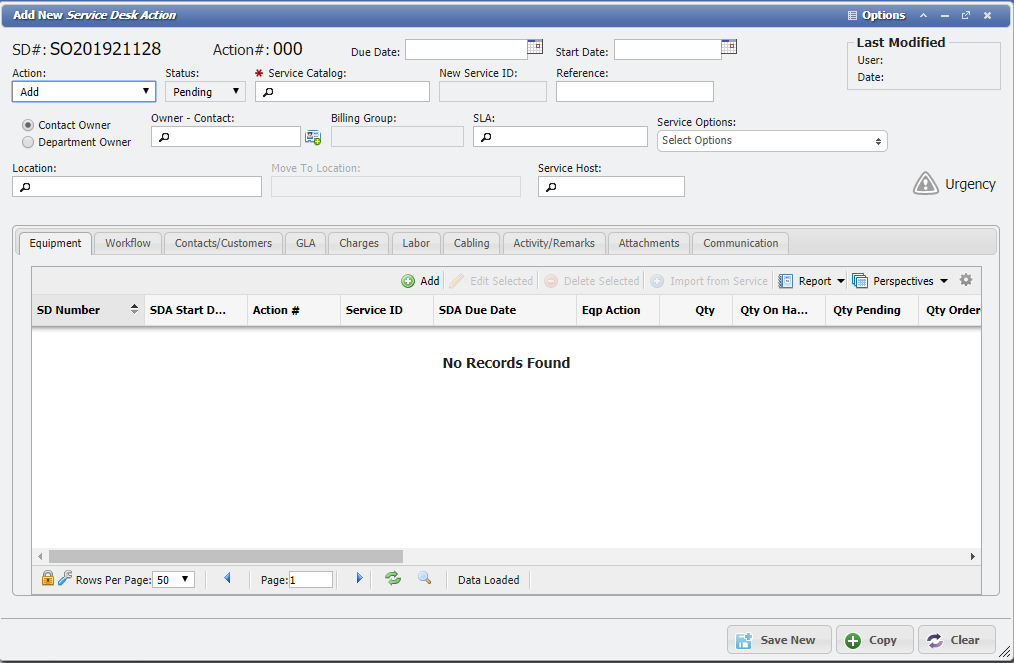Open the SLA lookup search
1014x663 pixels.
click(x=486, y=136)
